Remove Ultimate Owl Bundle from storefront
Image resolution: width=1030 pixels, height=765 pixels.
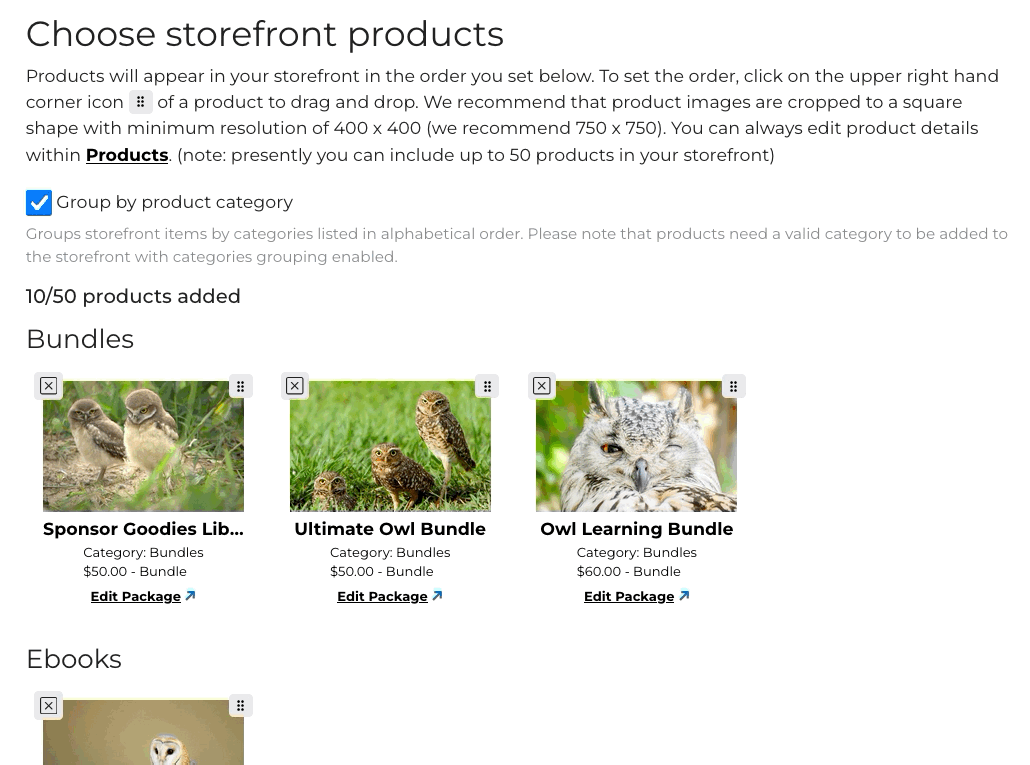[295, 386]
